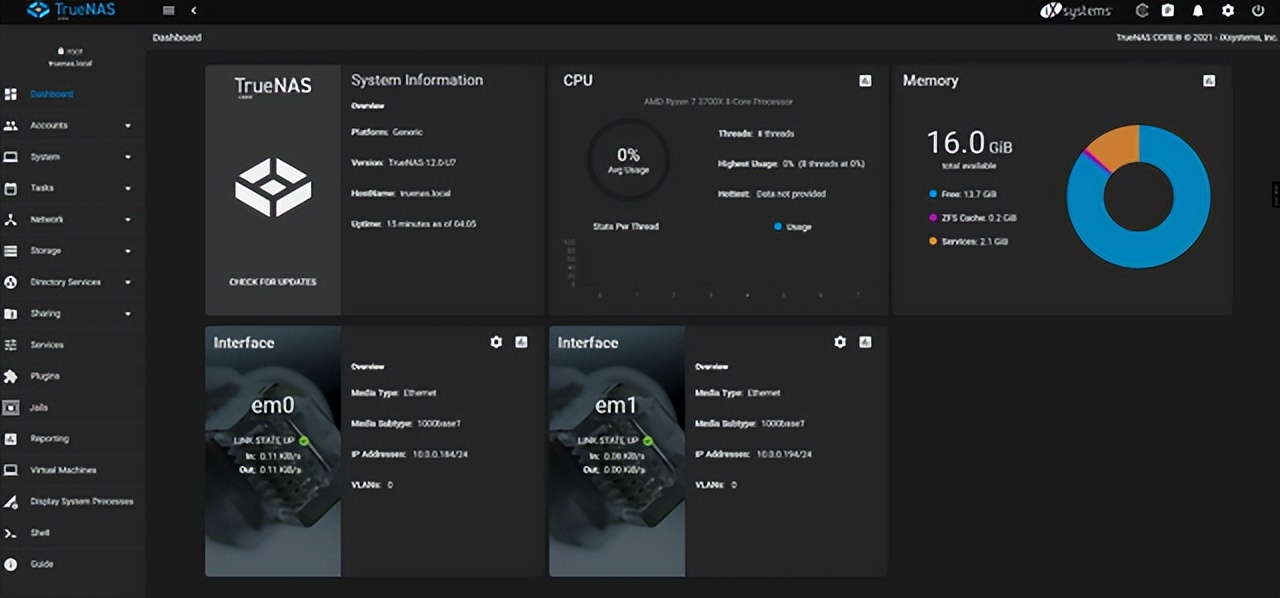Collapse sidebar with the left chevron
Screen dimensions: 1280x598
click(193, 11)
